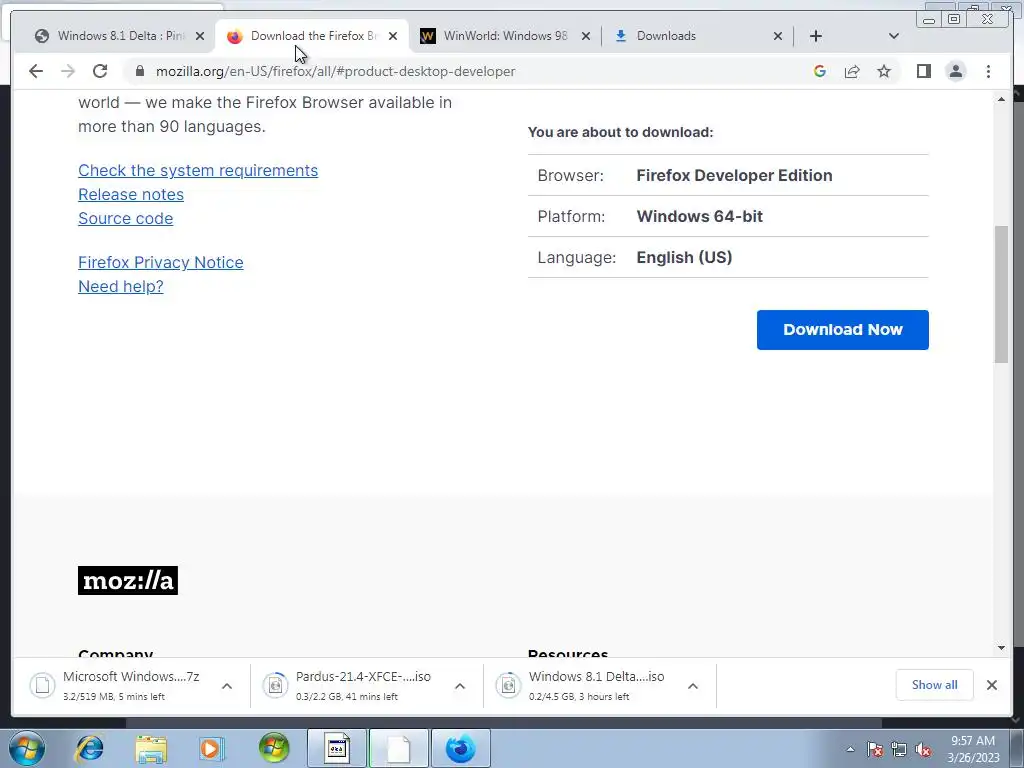Show hidden system tray icons
Screen dimensions: 1024x768
[x=850, y=749]
